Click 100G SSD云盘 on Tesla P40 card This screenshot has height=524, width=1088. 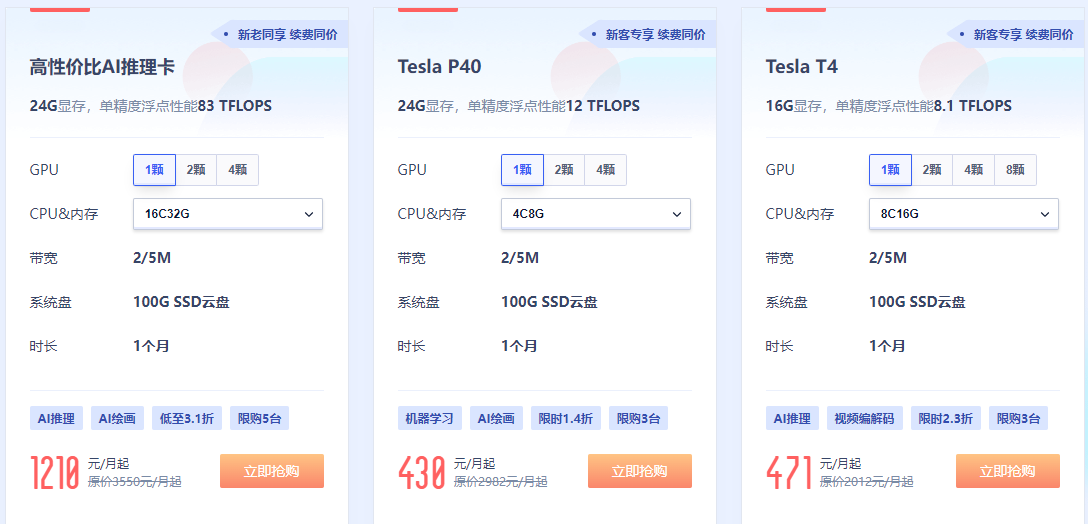pos(550,302)
